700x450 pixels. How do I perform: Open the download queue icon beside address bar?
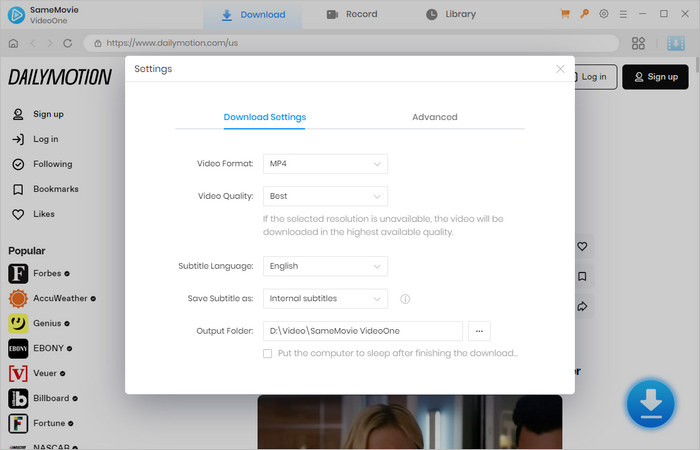pyautogui.click(x=676, y=43)
